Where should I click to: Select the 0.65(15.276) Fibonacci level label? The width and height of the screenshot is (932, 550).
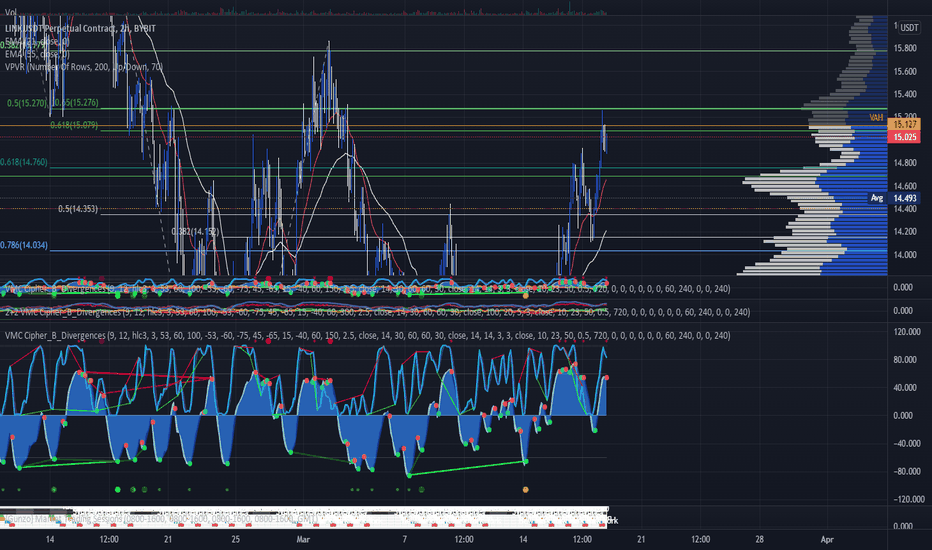click(75, 103)
